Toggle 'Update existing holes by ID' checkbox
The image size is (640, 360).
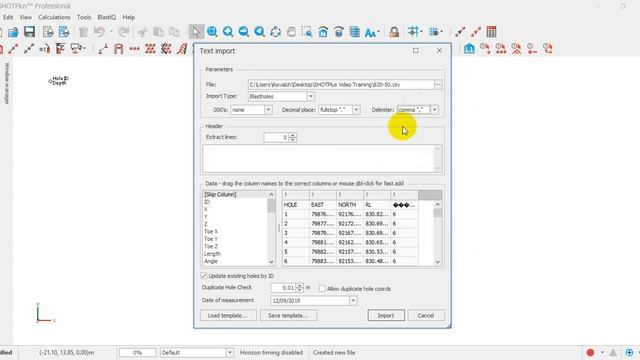(x=204, y=276)
